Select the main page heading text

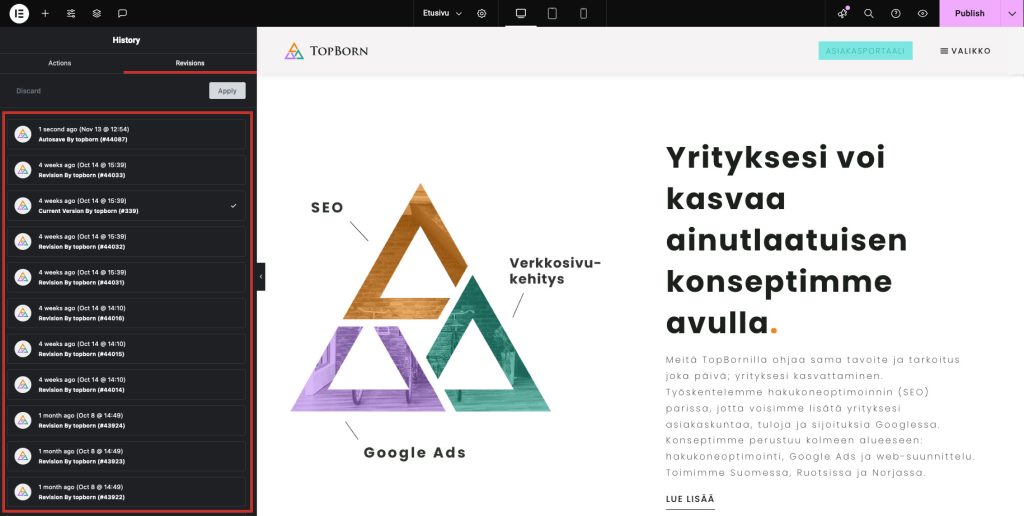pyautogui.click(x=786, y=239)
